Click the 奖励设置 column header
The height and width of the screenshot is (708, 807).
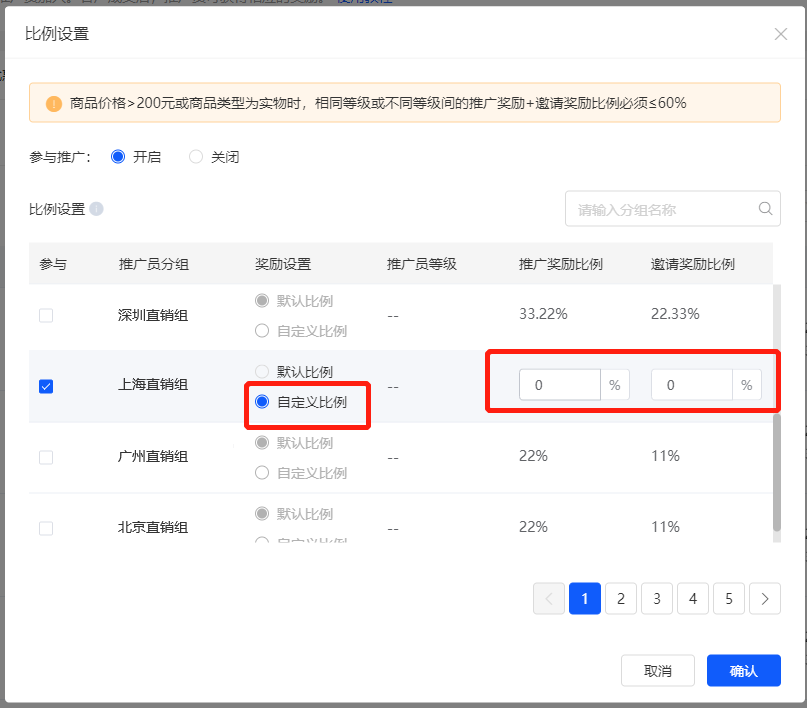[x=283, y=264]
